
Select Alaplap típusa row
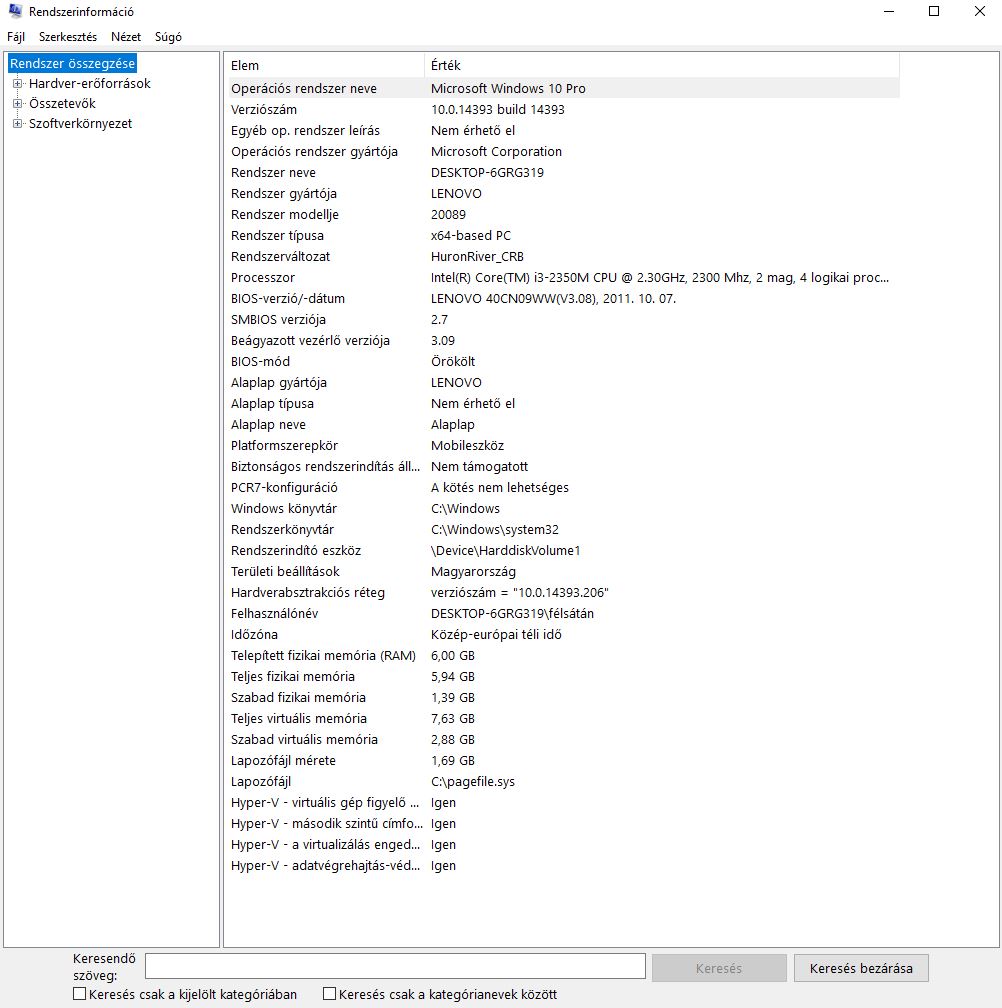point(564,403)
